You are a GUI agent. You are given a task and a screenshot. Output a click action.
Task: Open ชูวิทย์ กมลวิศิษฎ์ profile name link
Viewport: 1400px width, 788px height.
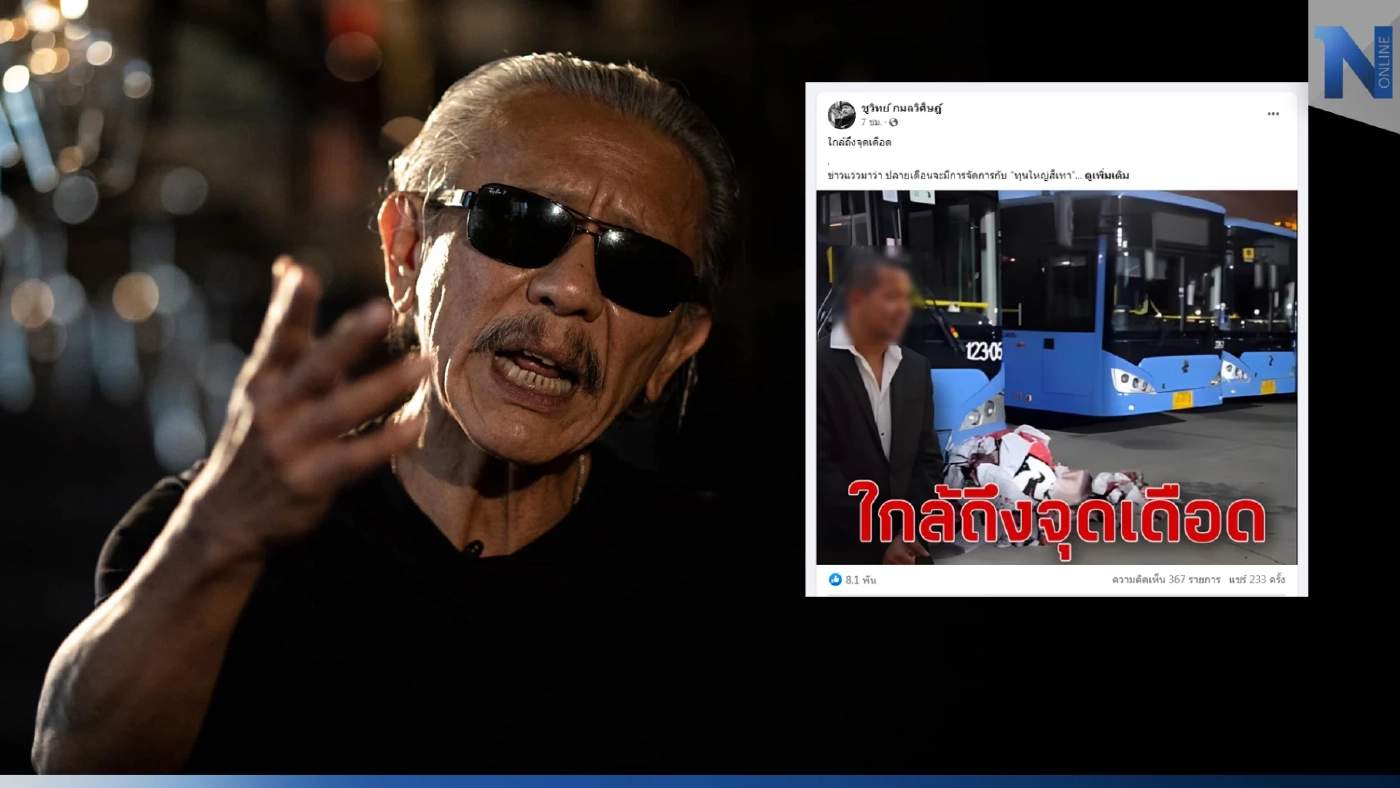[x=901, y=108]
